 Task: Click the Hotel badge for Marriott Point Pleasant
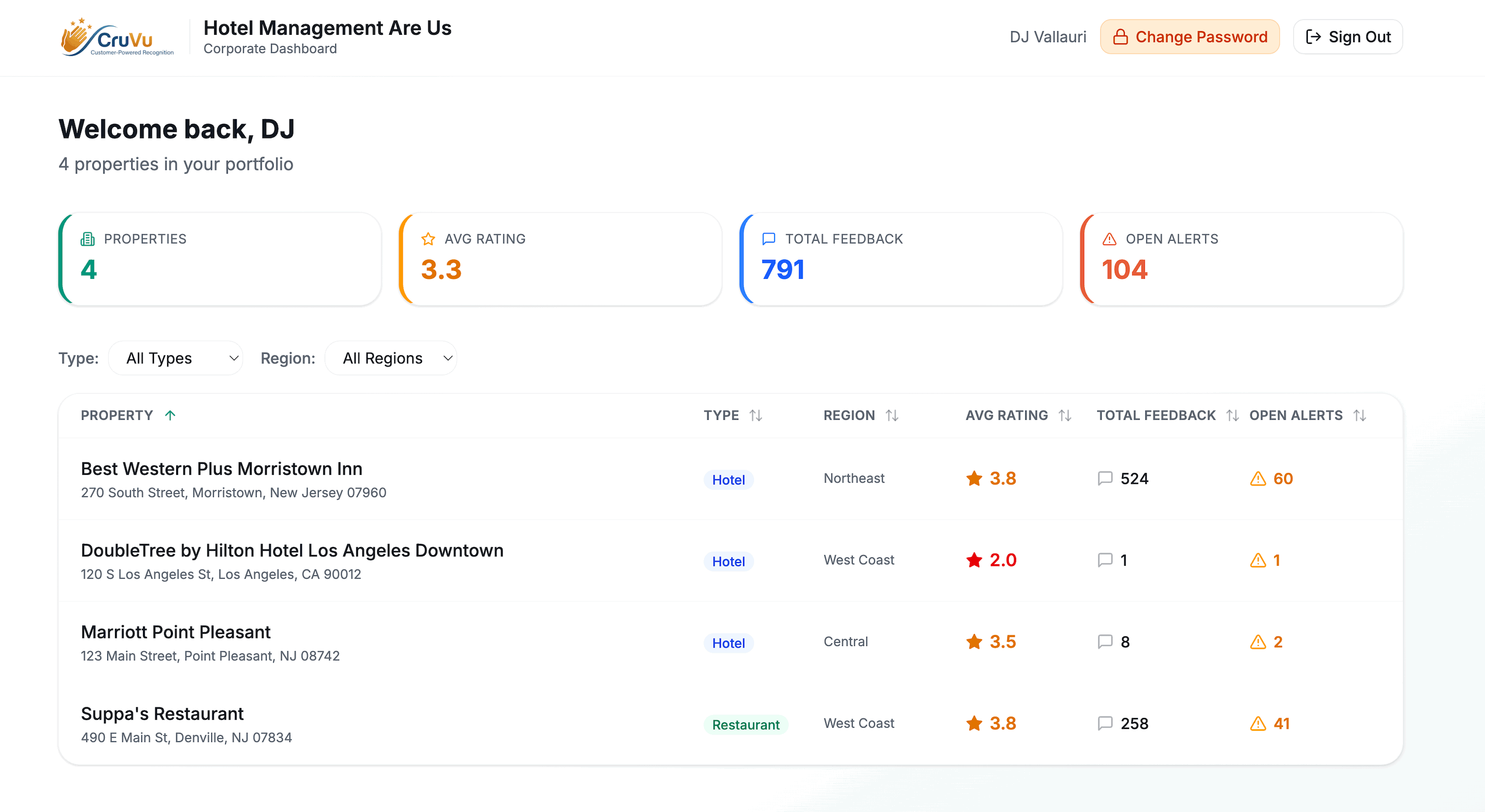(729, 643)
